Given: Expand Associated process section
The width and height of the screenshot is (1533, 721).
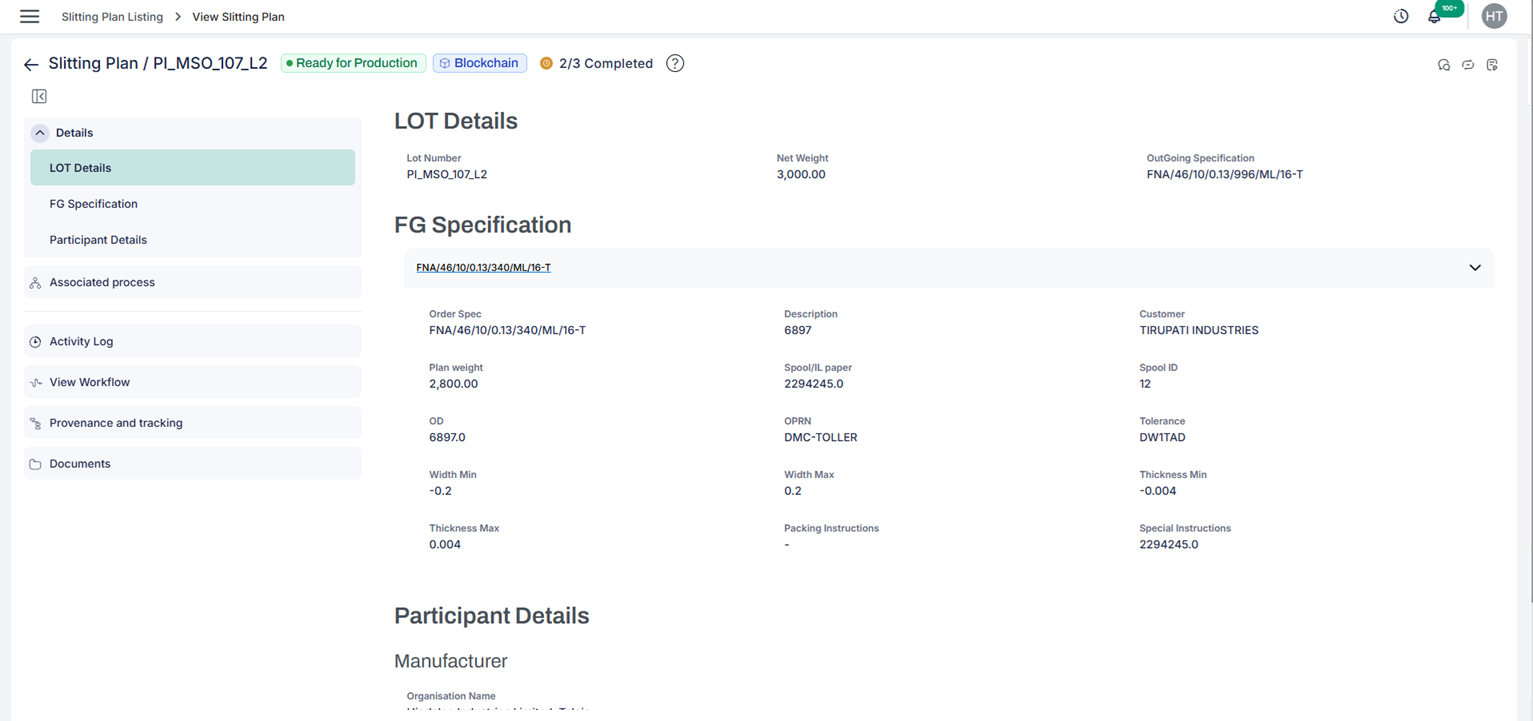Looking at the screenshot, I should click(x=102, y=282).
